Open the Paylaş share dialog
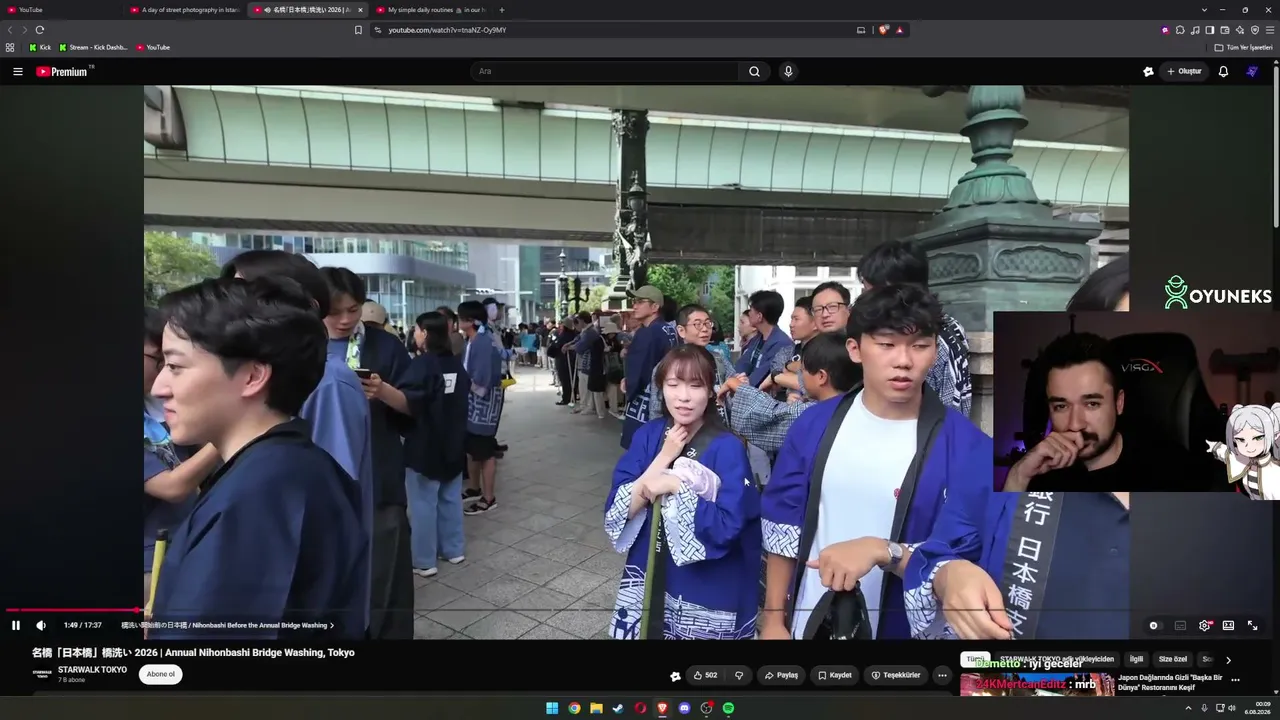Image resolution: width=1280 pixels, height=720 pixels. tap(781, 675)
